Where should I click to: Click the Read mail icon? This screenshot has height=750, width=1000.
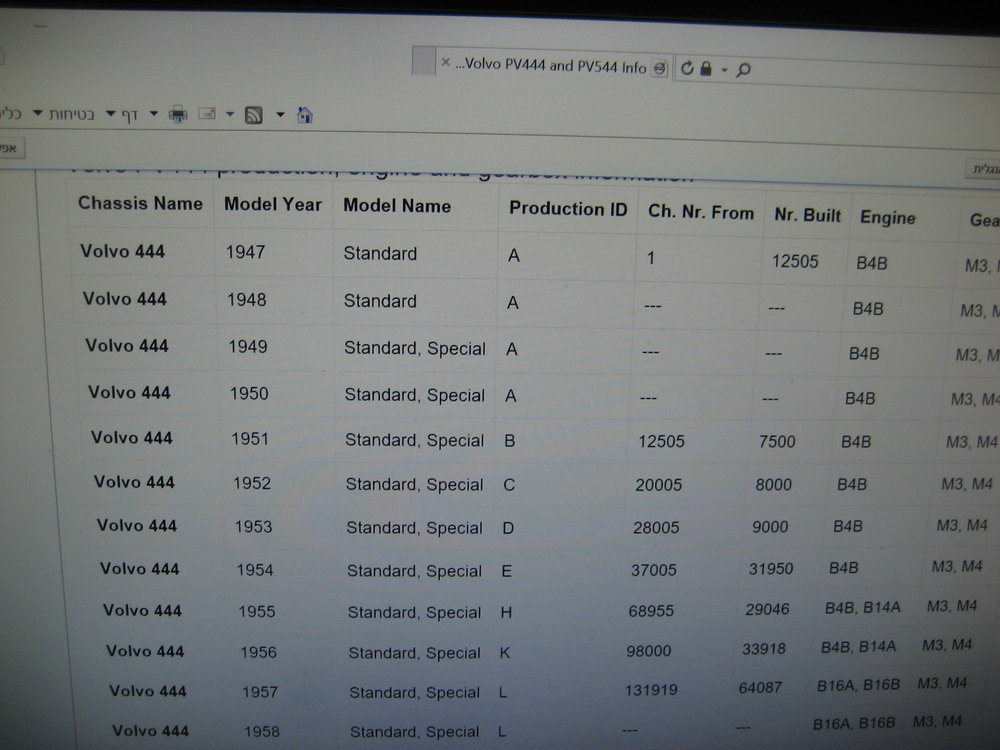tap(207, 114)
